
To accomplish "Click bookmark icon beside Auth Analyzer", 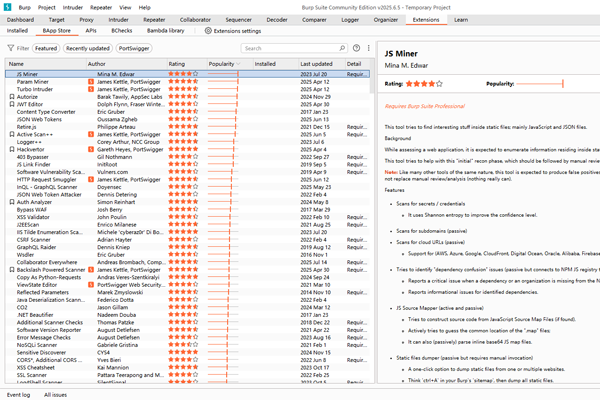I will 12,202.
